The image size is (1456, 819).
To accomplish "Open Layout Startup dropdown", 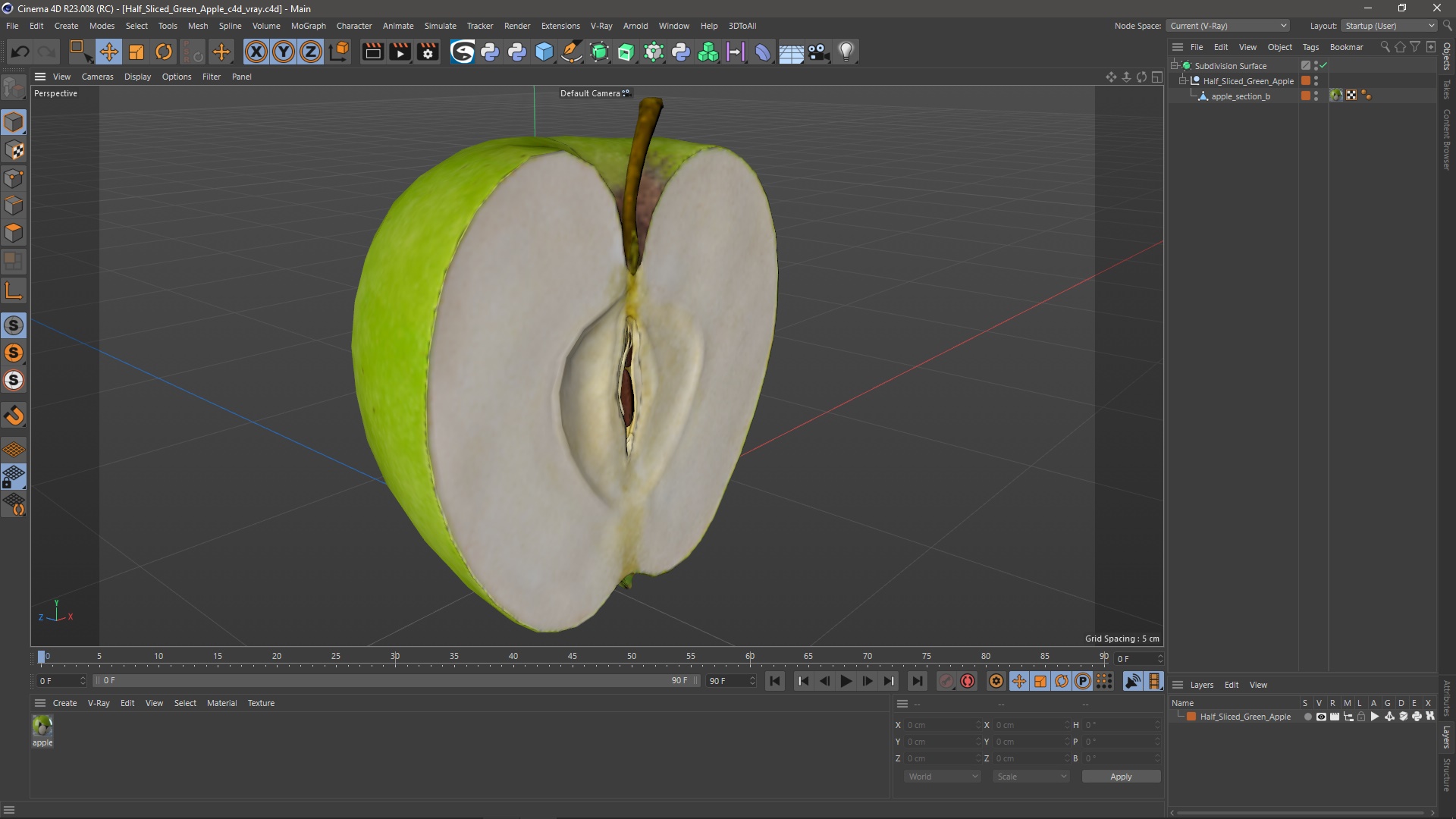I will [x=1389, y=26].
